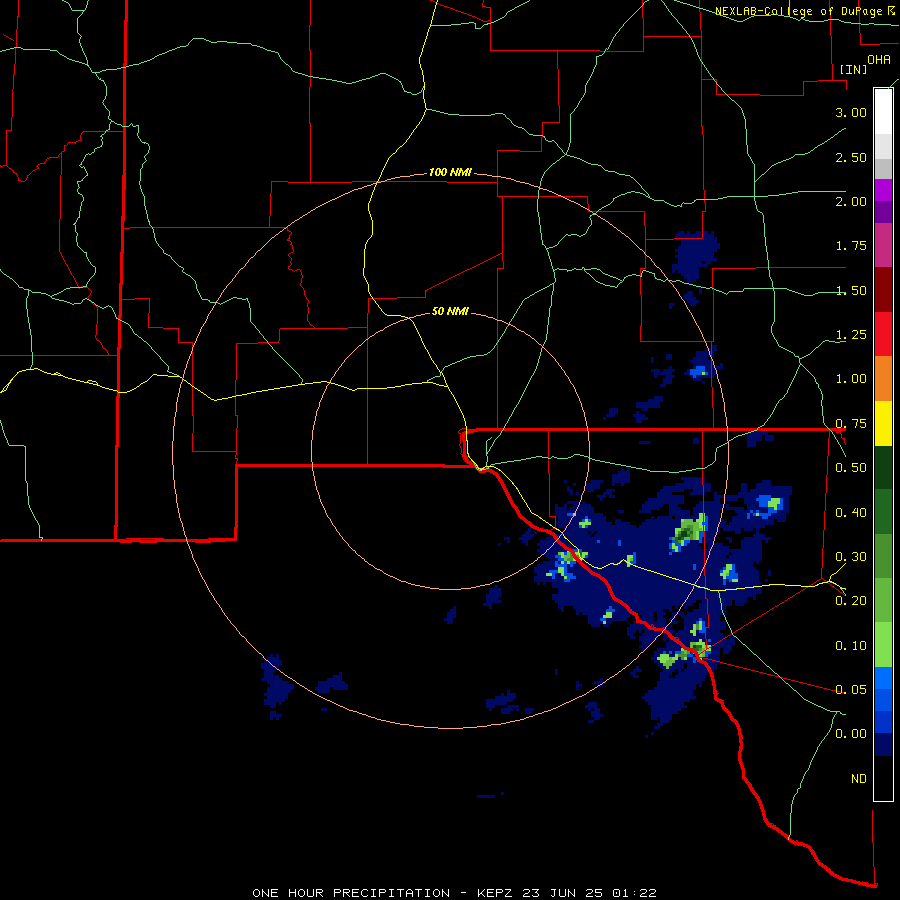
Task: Click the 1.00 legend value
Action: (851, 379)
